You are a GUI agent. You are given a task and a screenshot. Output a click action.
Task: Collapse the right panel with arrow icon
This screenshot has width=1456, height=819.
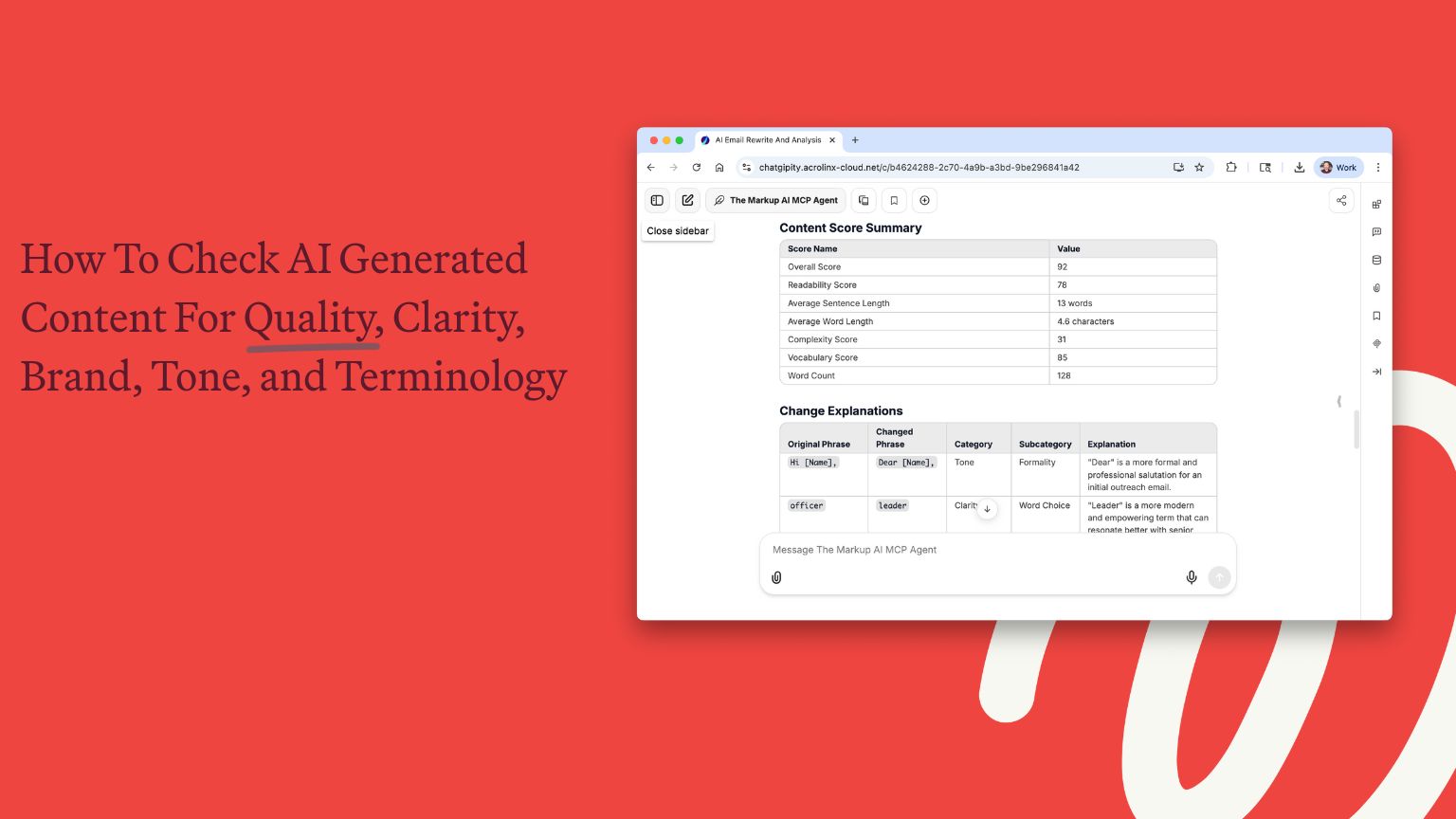click(1376, 372)
